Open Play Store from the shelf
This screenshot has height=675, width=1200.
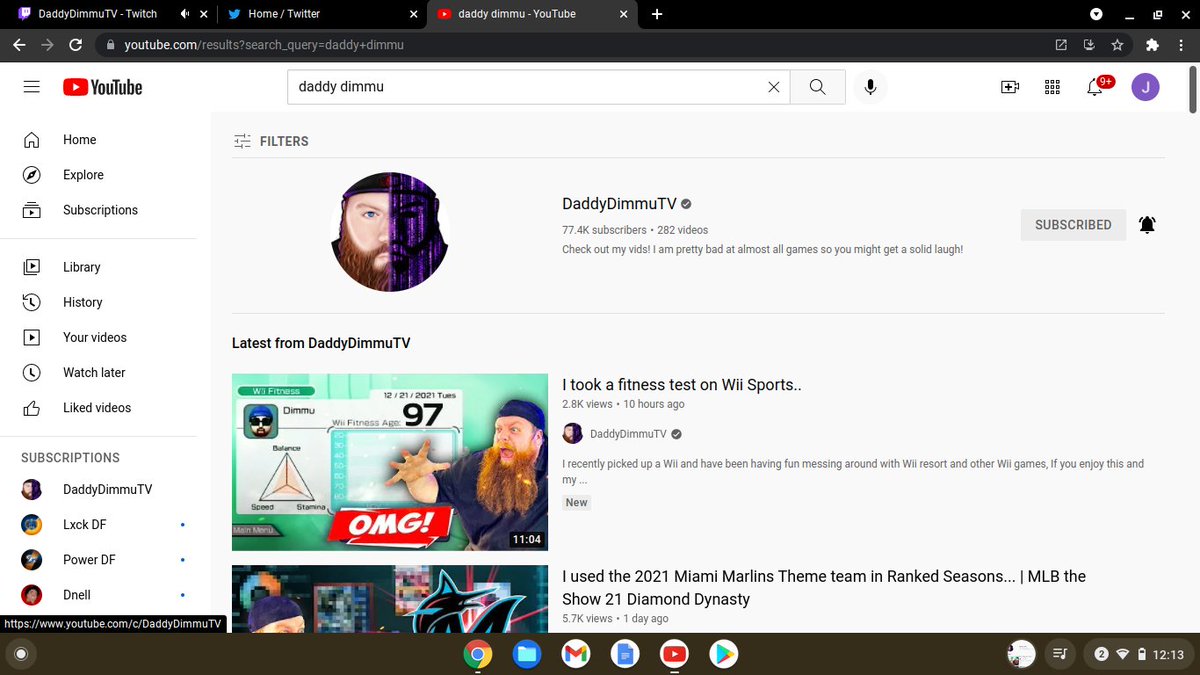pyautogui.click(x=723, y=654)
